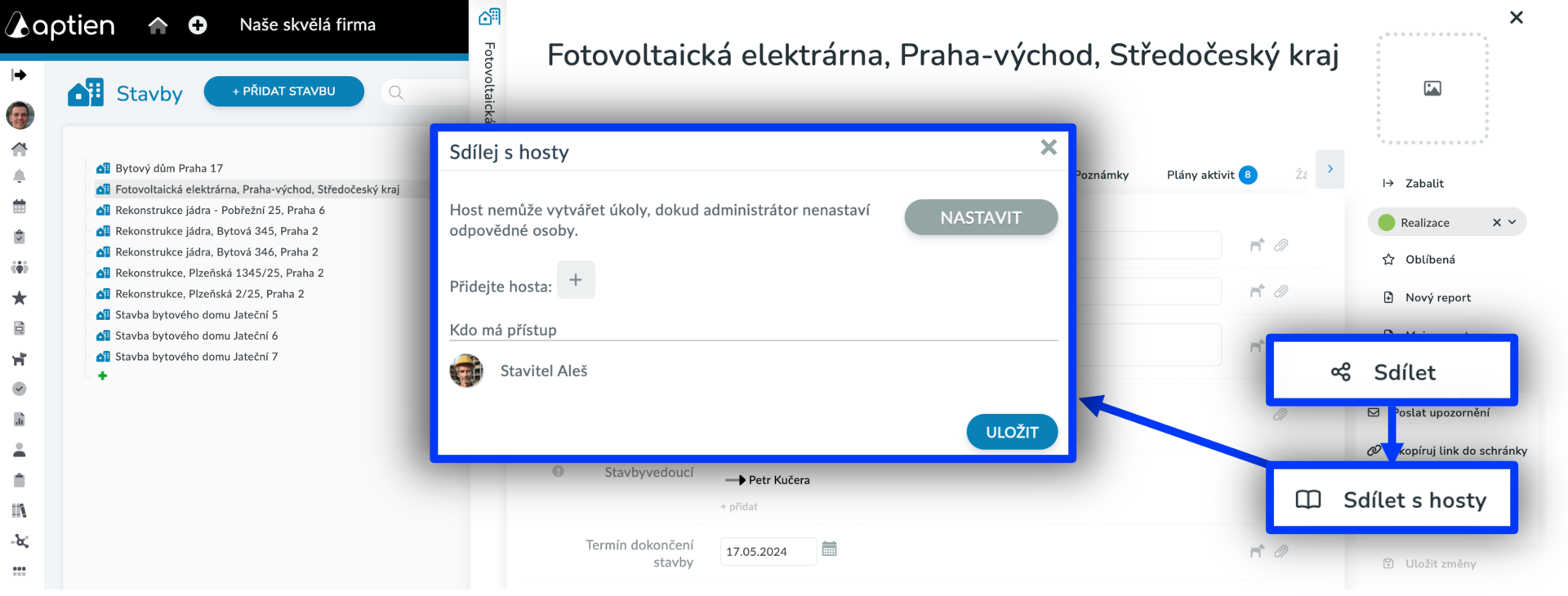1568x596 pixels.
Task: Click the ULOŽIT button in dialog
Action: [1011, 432]
